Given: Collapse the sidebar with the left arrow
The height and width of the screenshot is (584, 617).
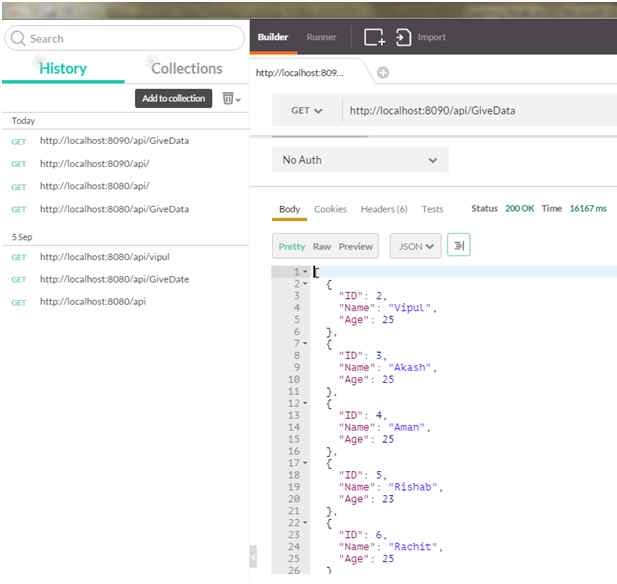Looking at the screenshot, I should click(x=253, y=556).
